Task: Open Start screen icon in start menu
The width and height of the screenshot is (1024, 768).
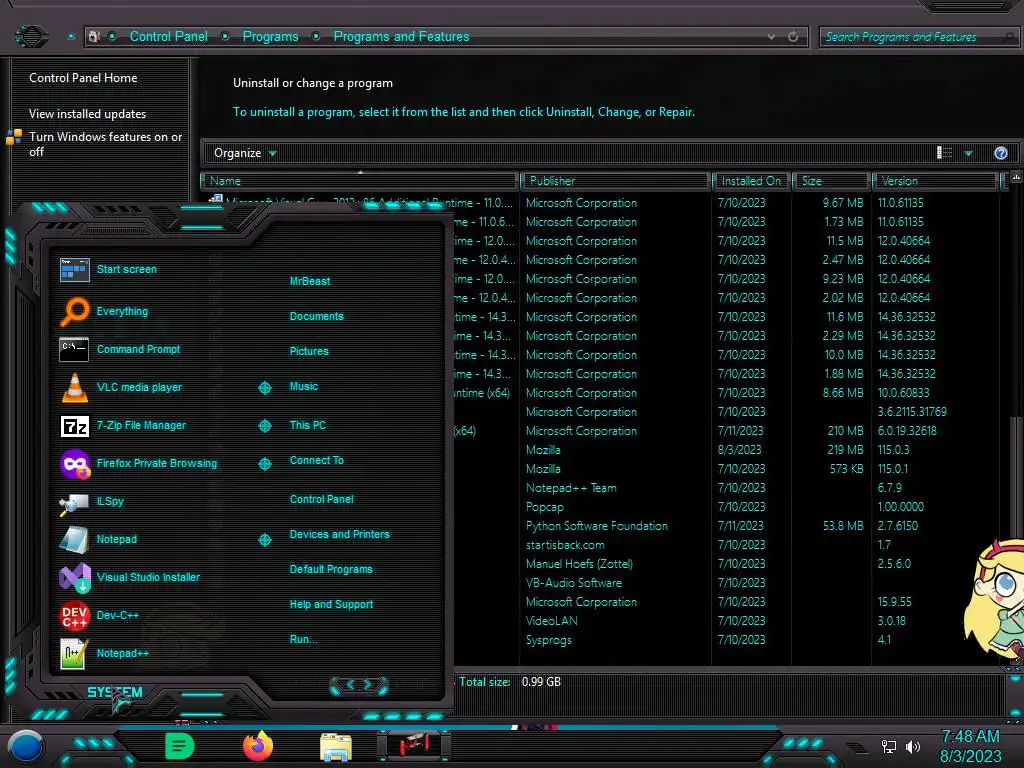Action: point(74,269)
